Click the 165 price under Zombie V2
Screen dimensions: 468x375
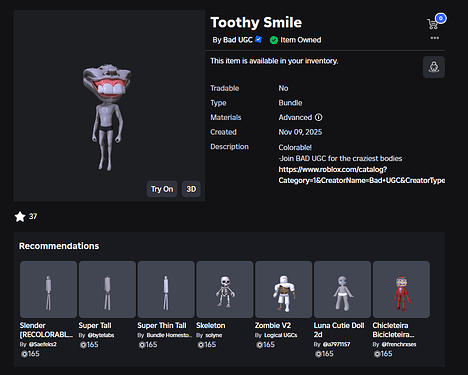[265, 345]
